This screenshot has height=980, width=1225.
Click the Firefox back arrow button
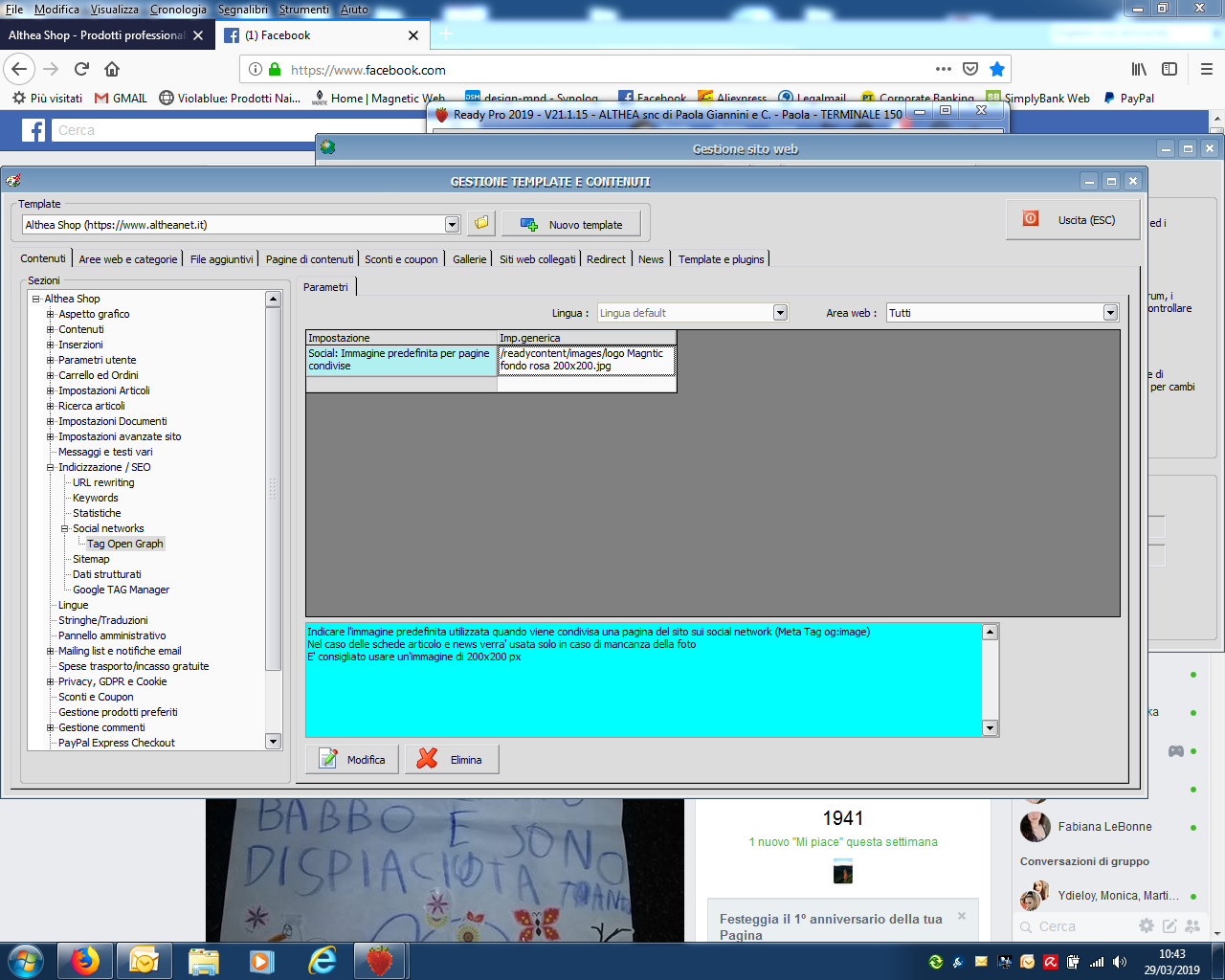(19, 69)
